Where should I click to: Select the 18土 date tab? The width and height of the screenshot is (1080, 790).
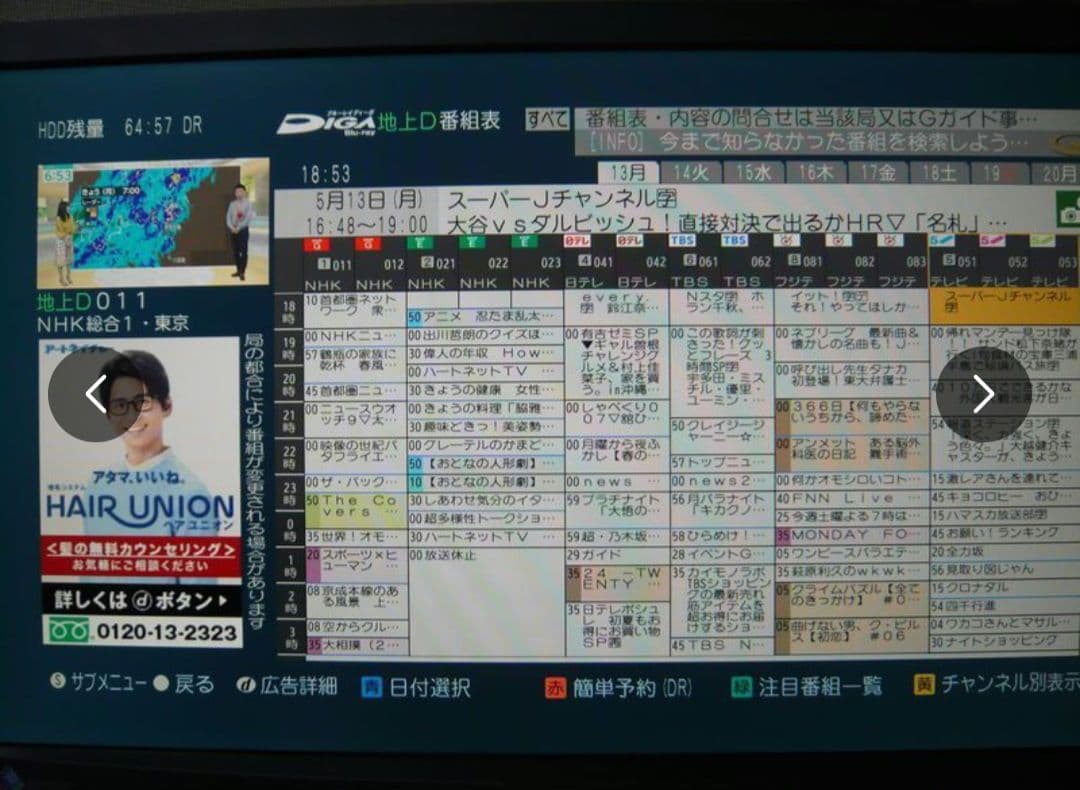pyautogui.click(x=938, y=173)
